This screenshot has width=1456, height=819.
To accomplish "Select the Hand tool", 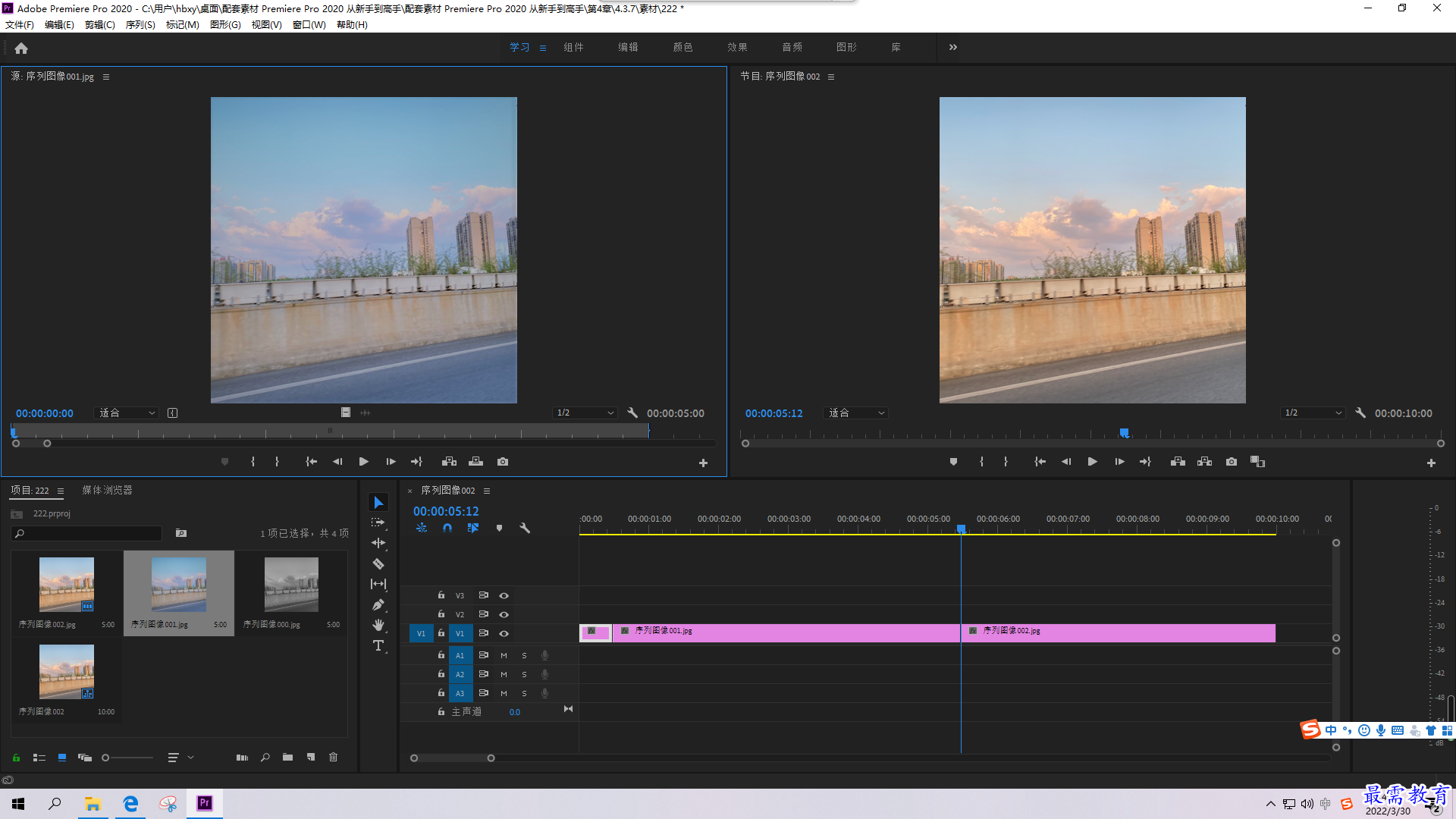I will pos(378,625).
